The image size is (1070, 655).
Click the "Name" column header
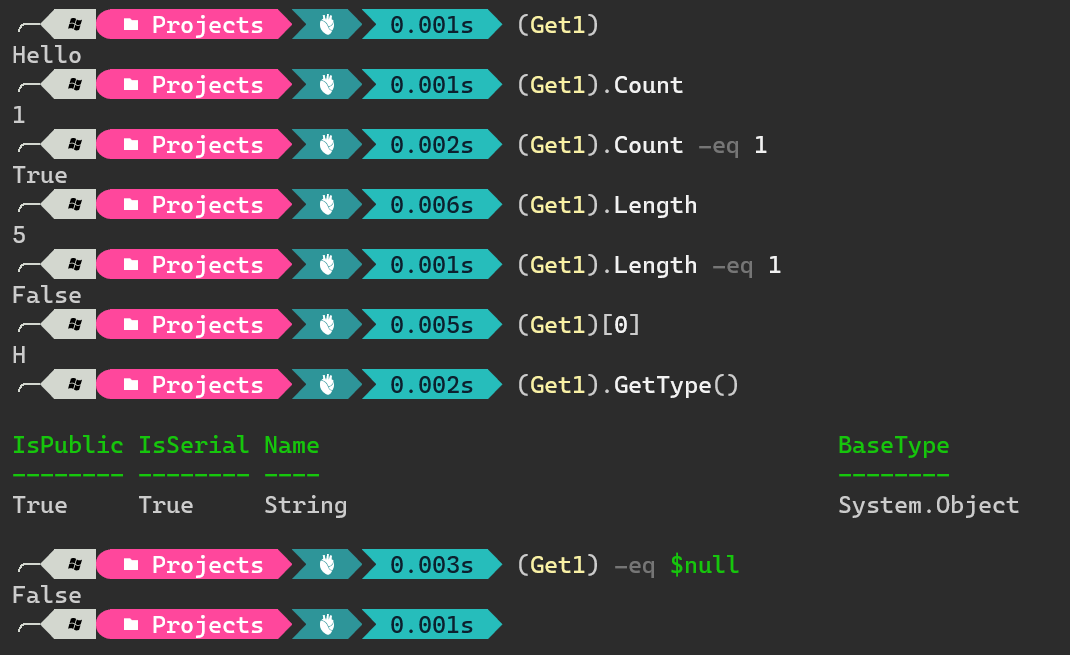[x=292, y=445]
